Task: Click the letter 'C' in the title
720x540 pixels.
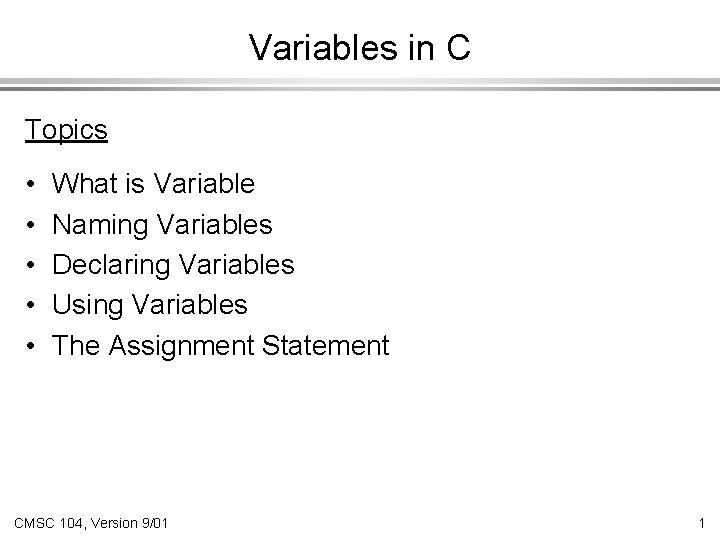Action: (457, 47)
